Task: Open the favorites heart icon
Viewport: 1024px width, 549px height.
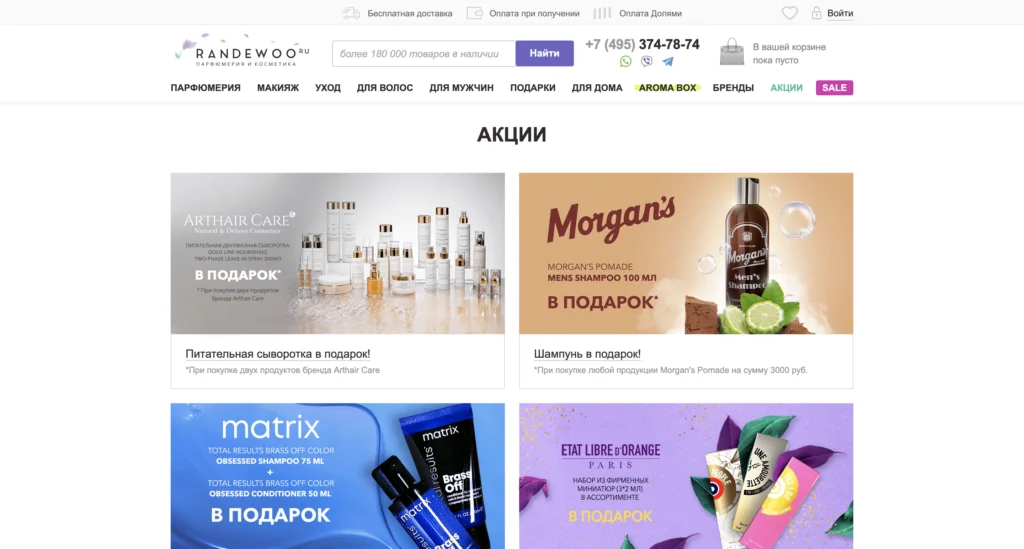Action: coord(790,13)
